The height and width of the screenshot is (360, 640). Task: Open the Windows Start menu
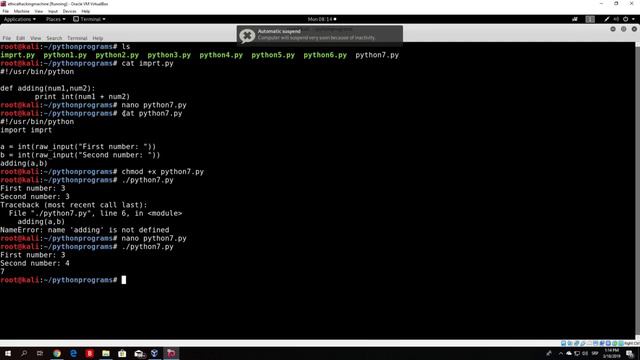click(x=8, y=353)
